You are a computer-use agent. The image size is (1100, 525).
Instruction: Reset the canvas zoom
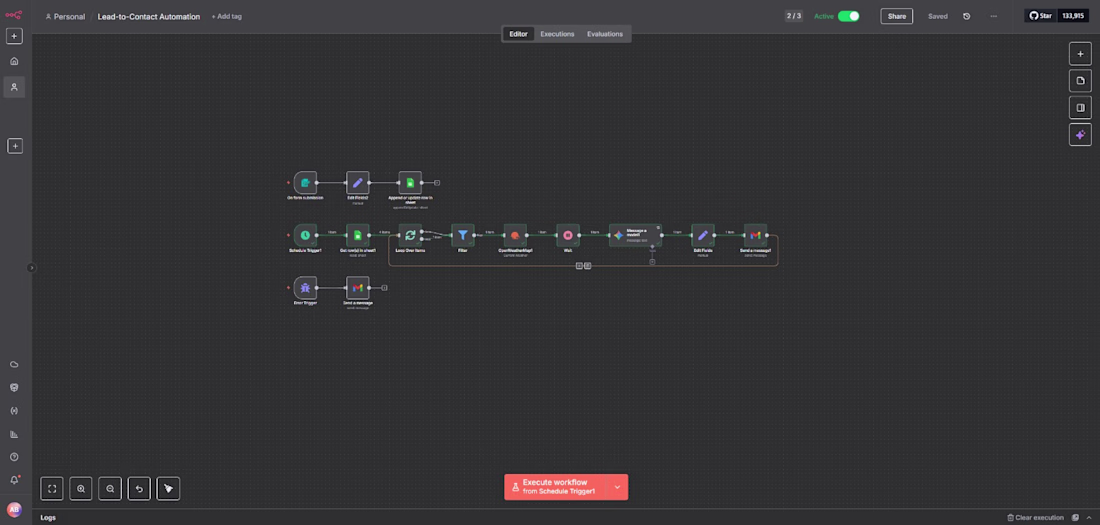[x=139, y=489]
